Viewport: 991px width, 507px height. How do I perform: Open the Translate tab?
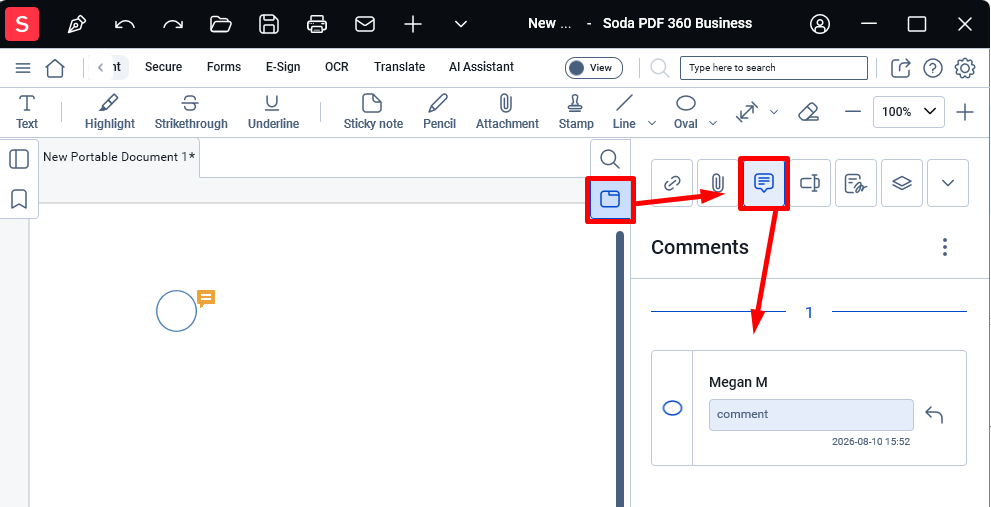click(399, 67)
